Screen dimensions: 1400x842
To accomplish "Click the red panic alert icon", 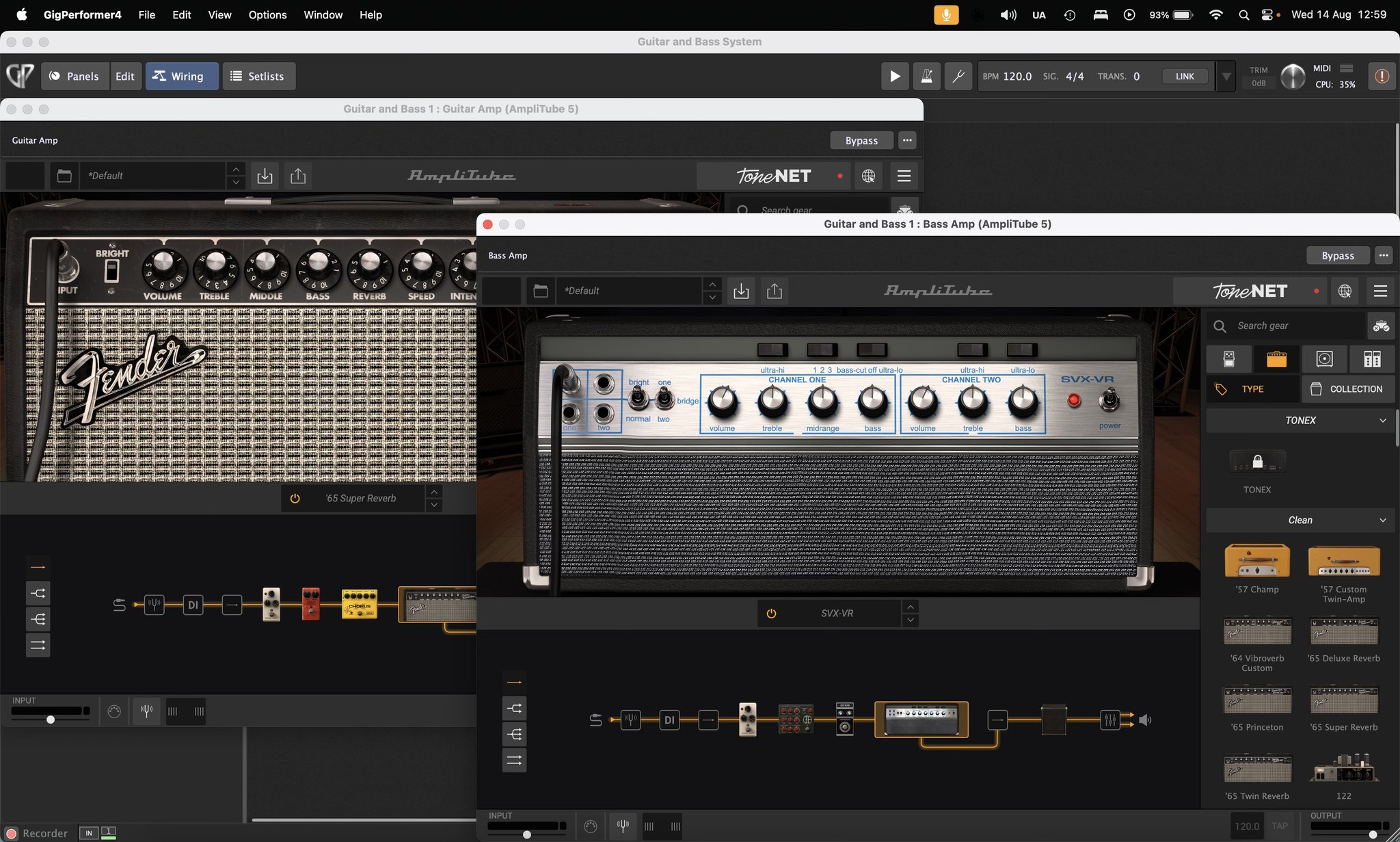I will coord(1382,77).
